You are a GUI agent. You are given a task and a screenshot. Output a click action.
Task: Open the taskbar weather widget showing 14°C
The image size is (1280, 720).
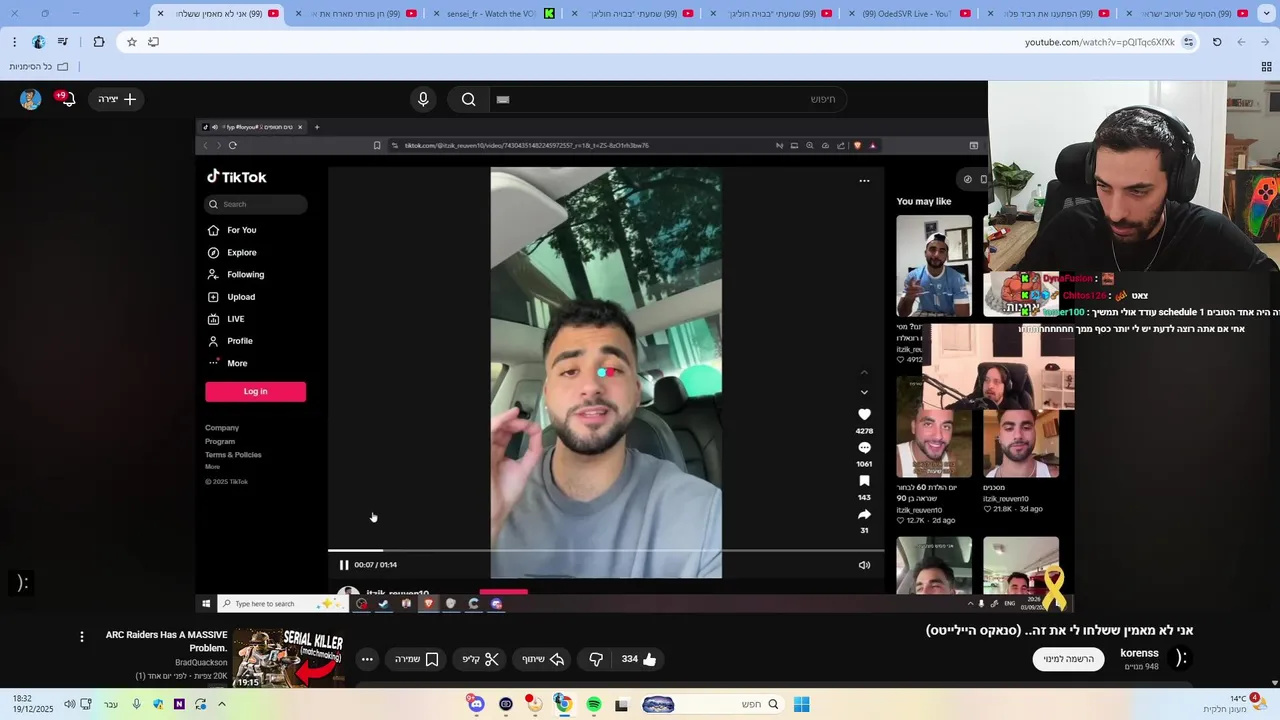click(1233, 704)
